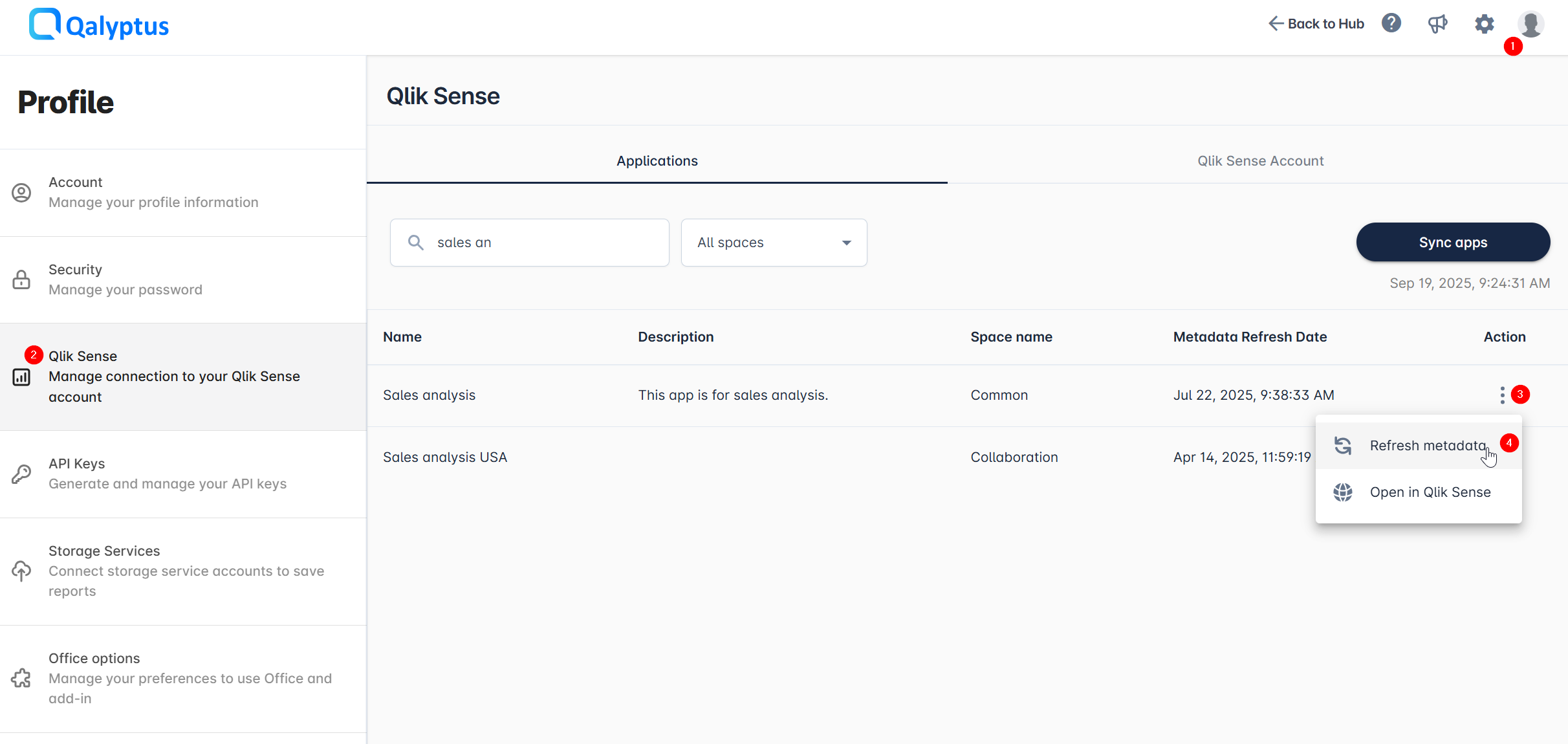Screen dimensions: 1568x744
Task: Click the API Keys key icon
Action: (x=21, y=474)
